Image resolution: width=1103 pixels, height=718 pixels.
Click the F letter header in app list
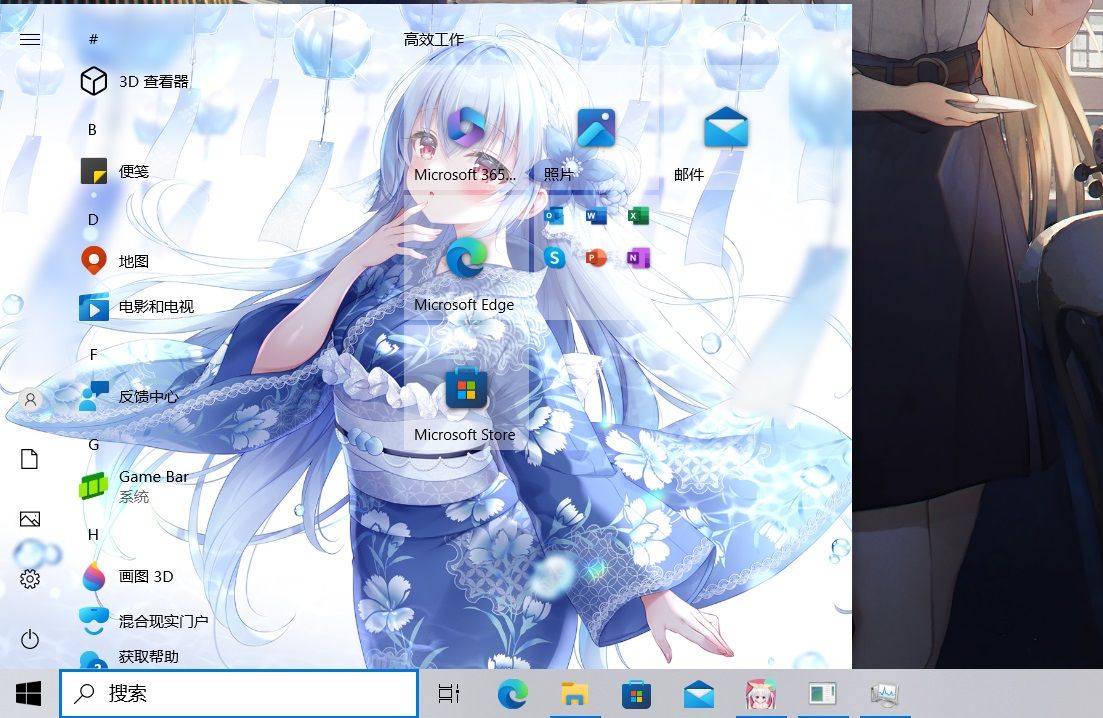pyautogui.click(x=93, y=354)
